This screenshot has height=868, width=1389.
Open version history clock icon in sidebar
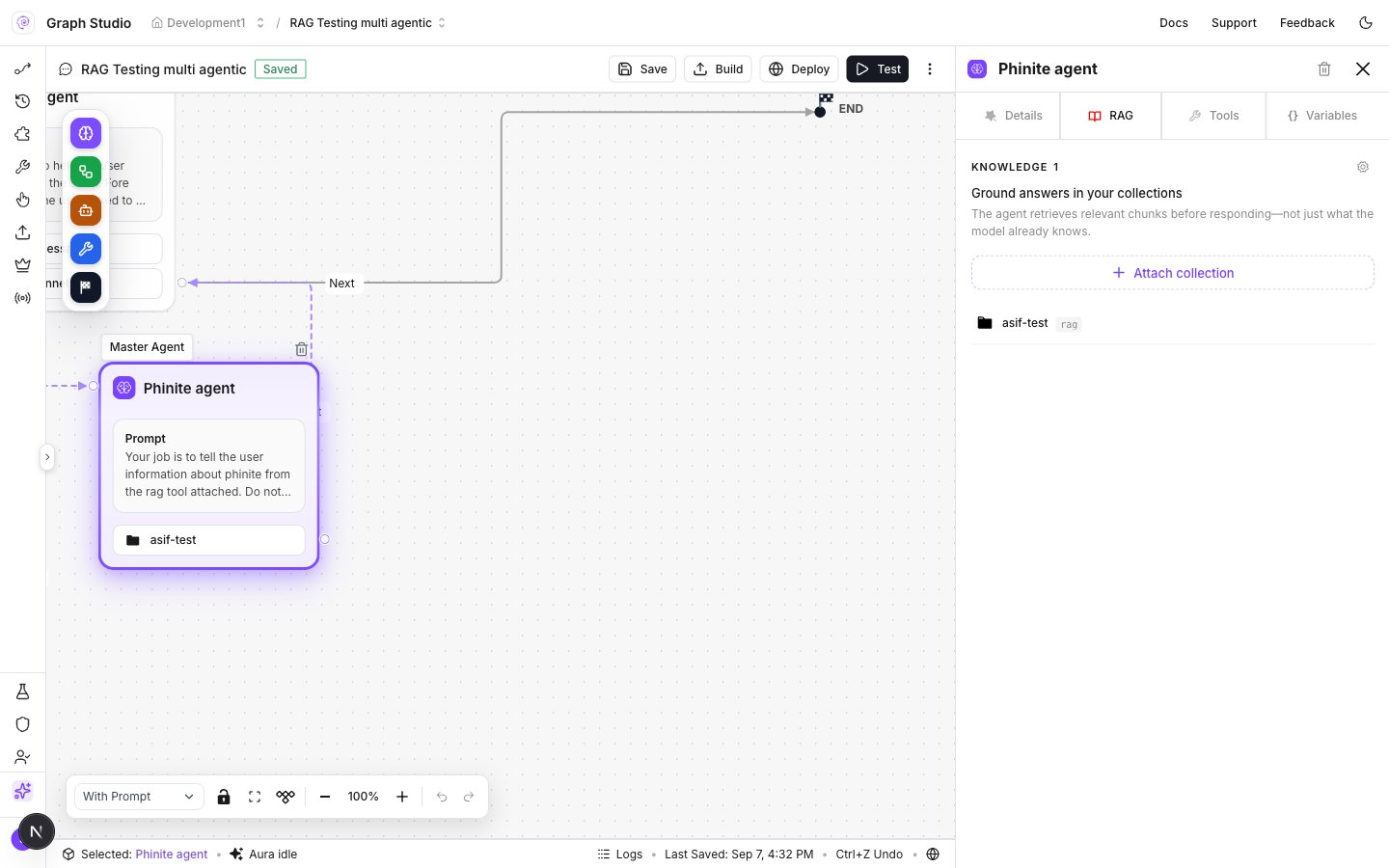(x=23, y=101)
